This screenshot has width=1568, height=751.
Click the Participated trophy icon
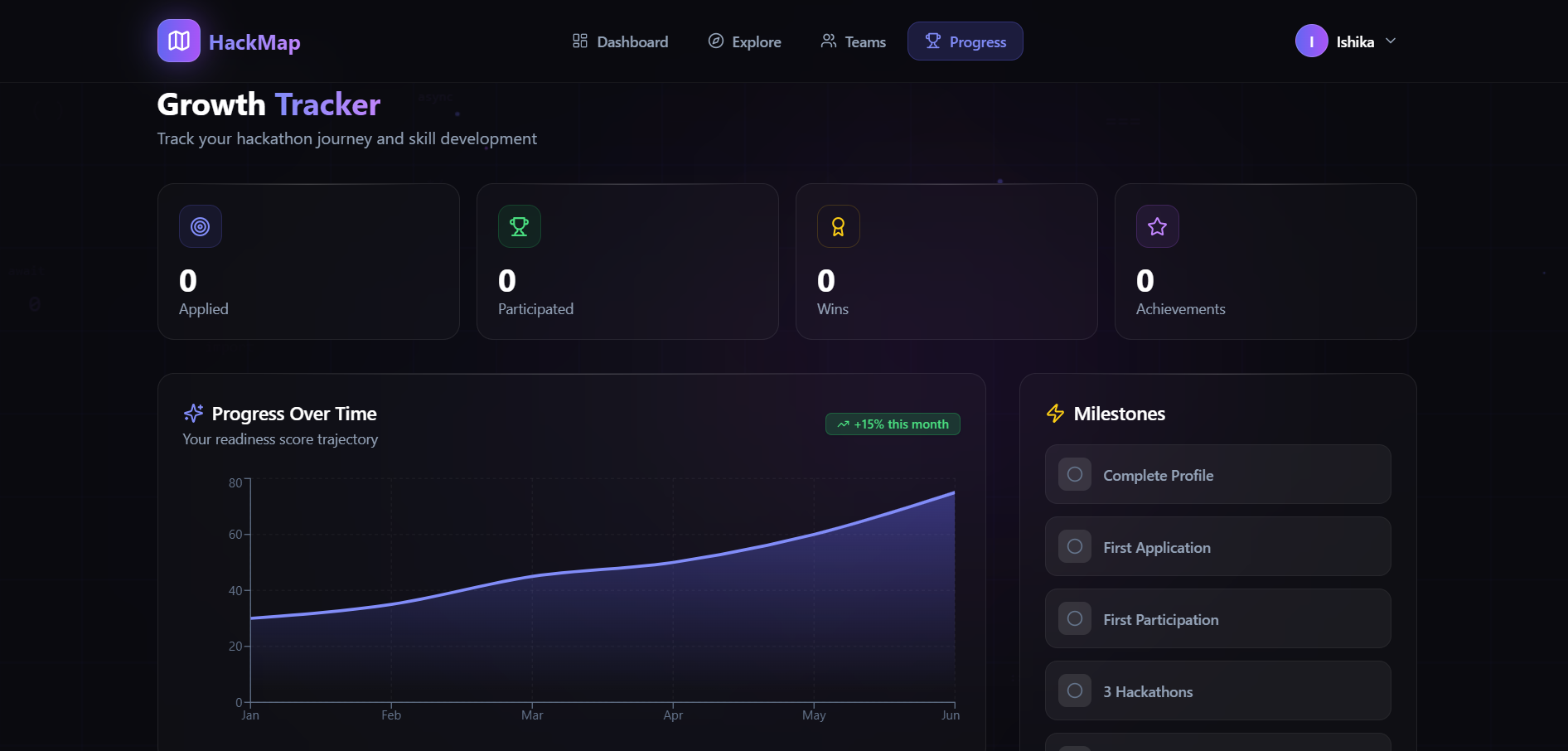(520, 226)
